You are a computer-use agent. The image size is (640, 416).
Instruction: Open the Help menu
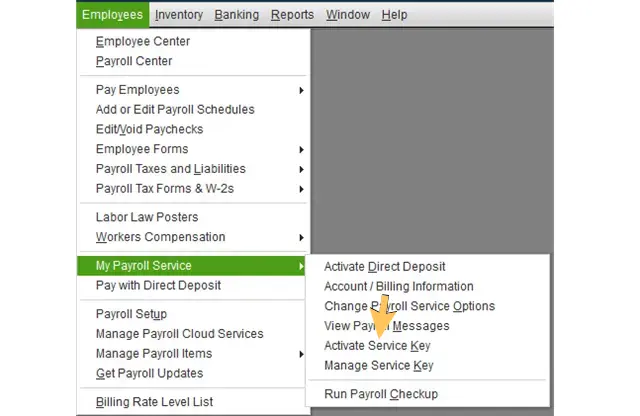(394, 15)
